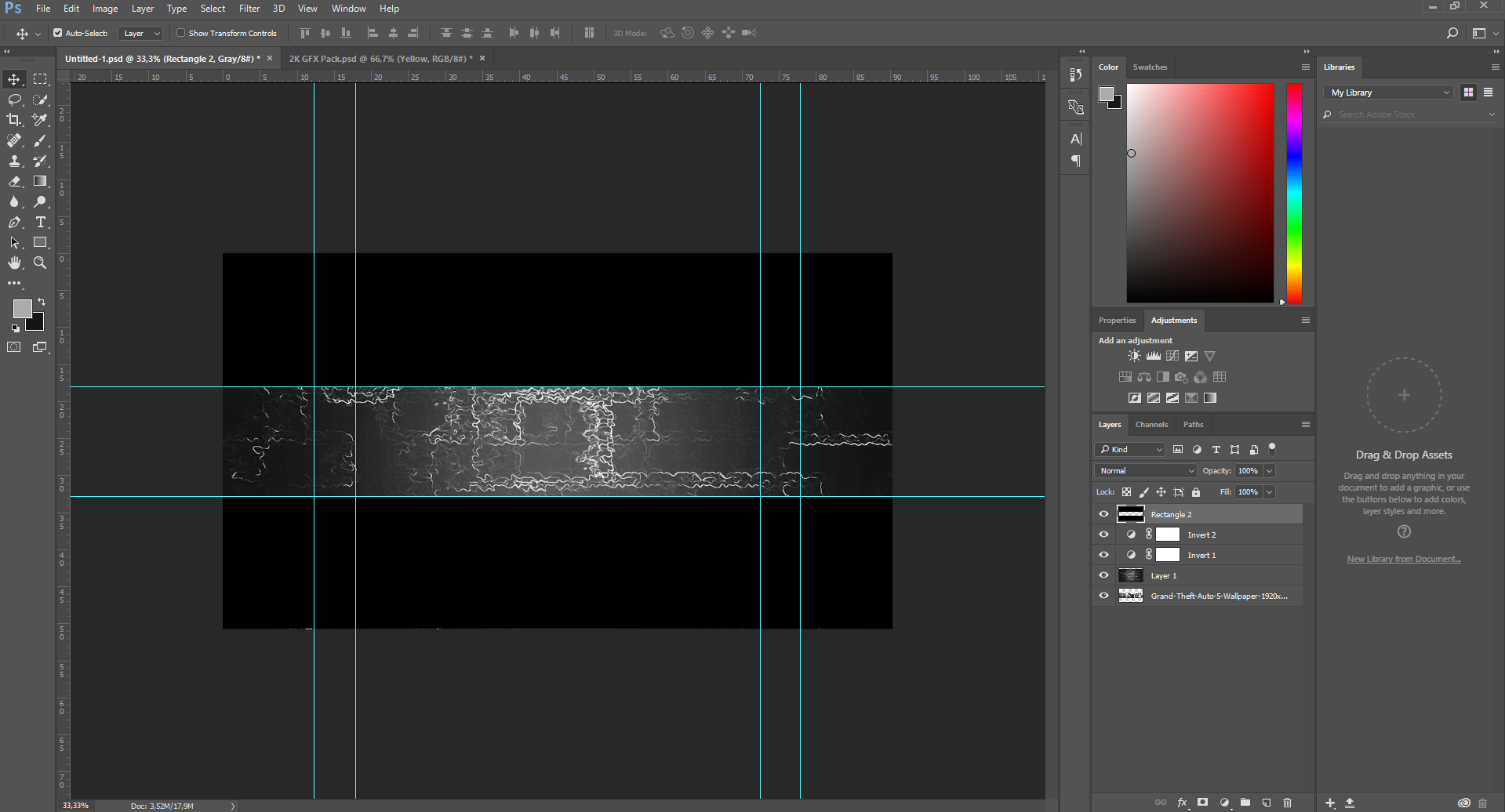The height and width of the screenshot is (812, 1505).
Task: Toggle the Auto-Select checkbox
Action: point(57,33)
